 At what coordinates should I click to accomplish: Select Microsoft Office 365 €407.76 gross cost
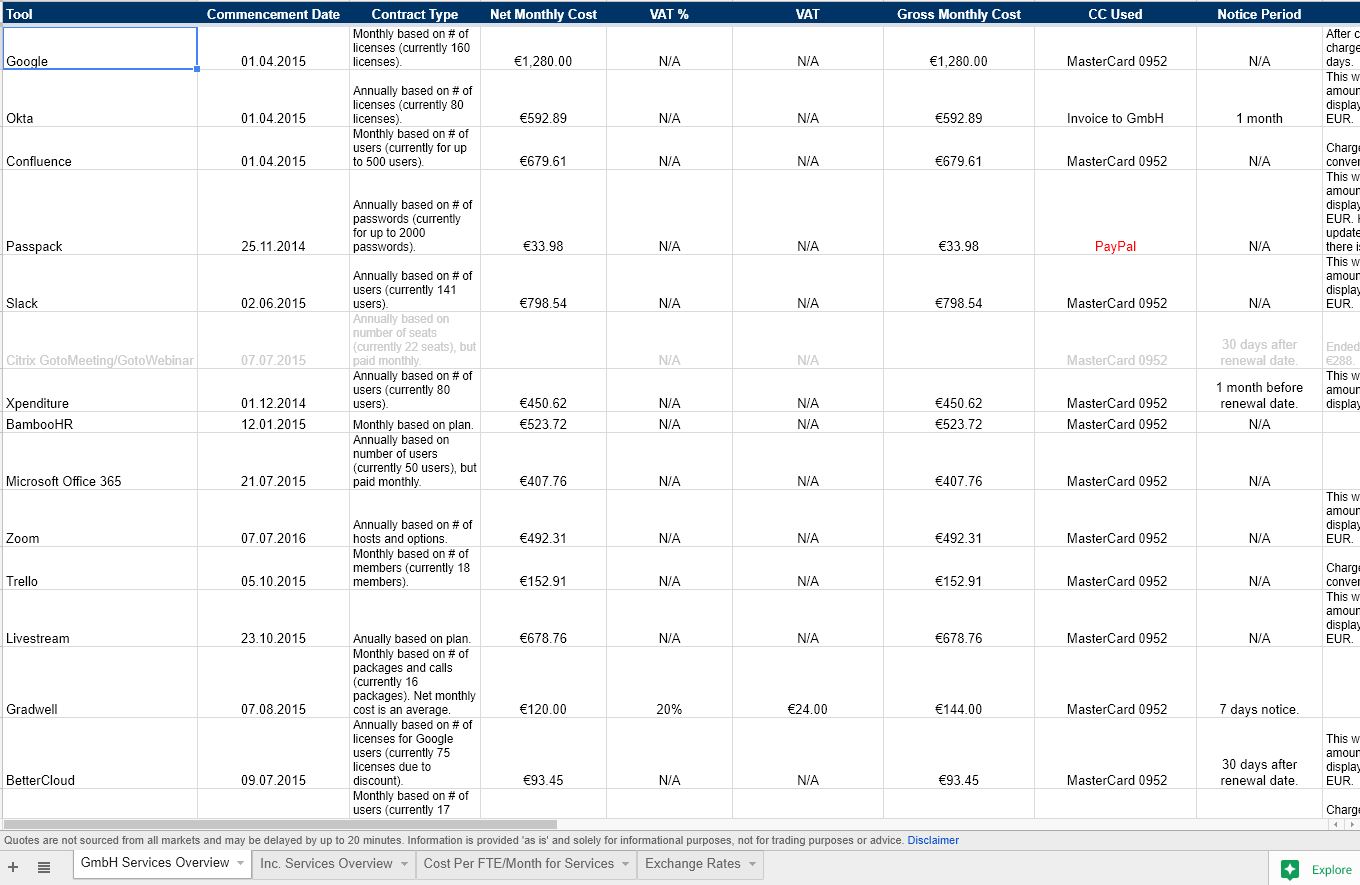[x=959, y=461]
